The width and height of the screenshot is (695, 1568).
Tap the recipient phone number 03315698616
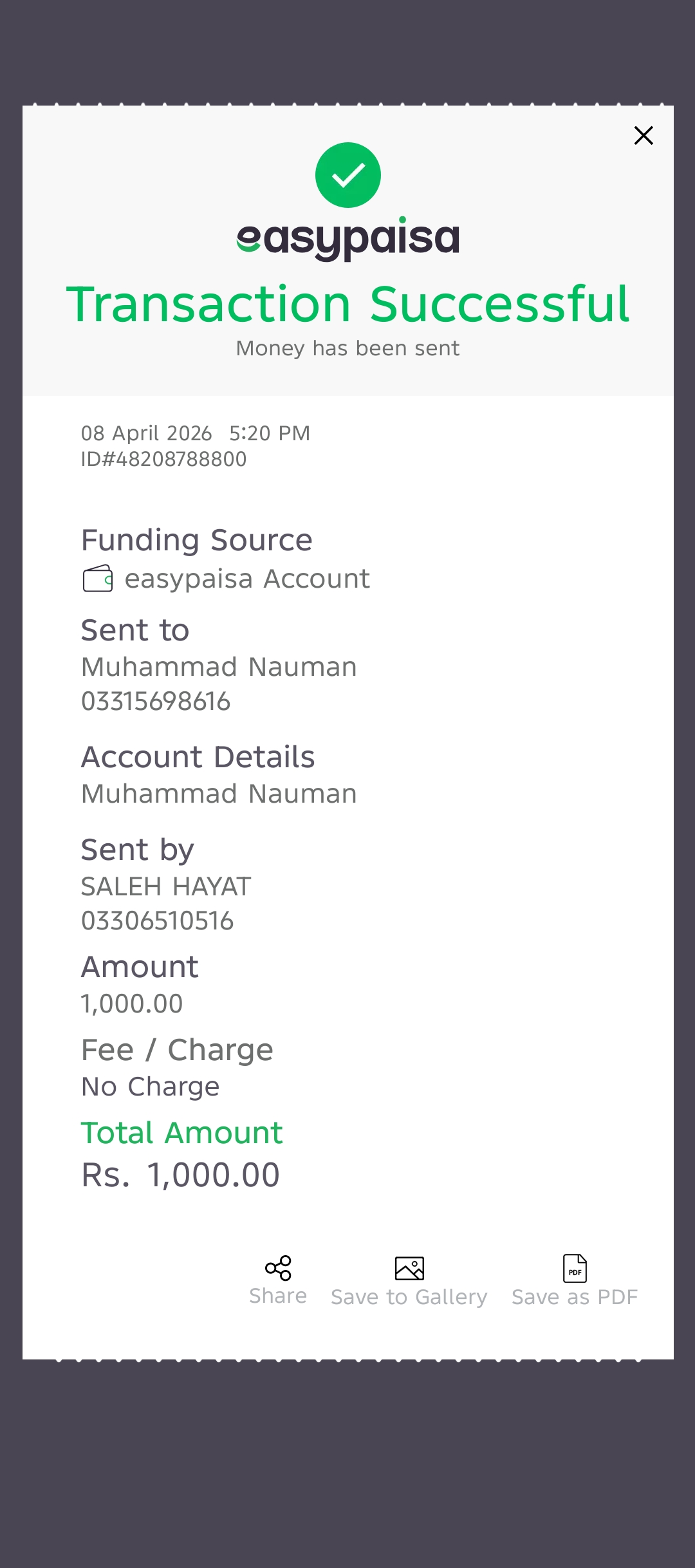(156, 702)
